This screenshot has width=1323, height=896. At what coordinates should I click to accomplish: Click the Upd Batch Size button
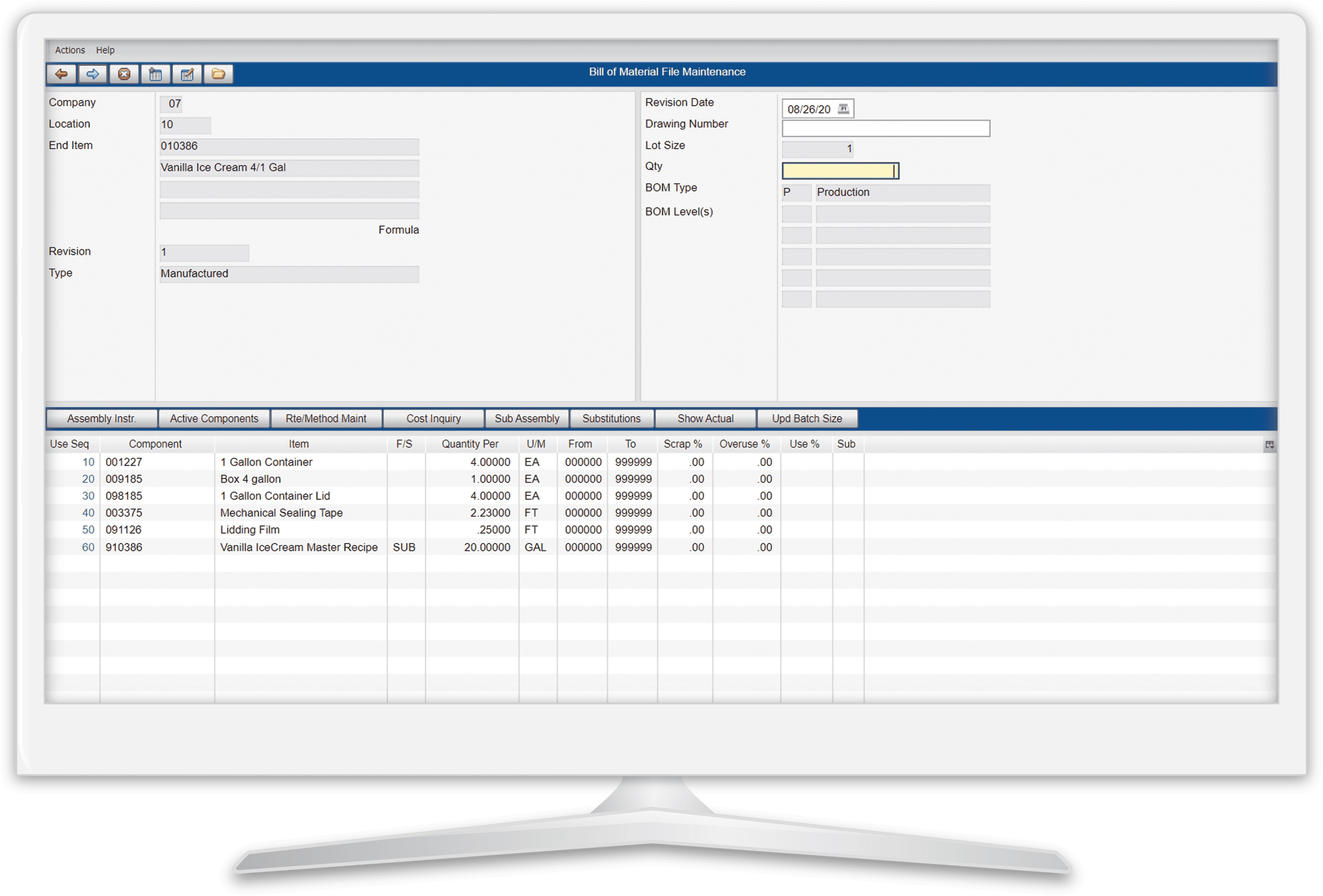807,419
